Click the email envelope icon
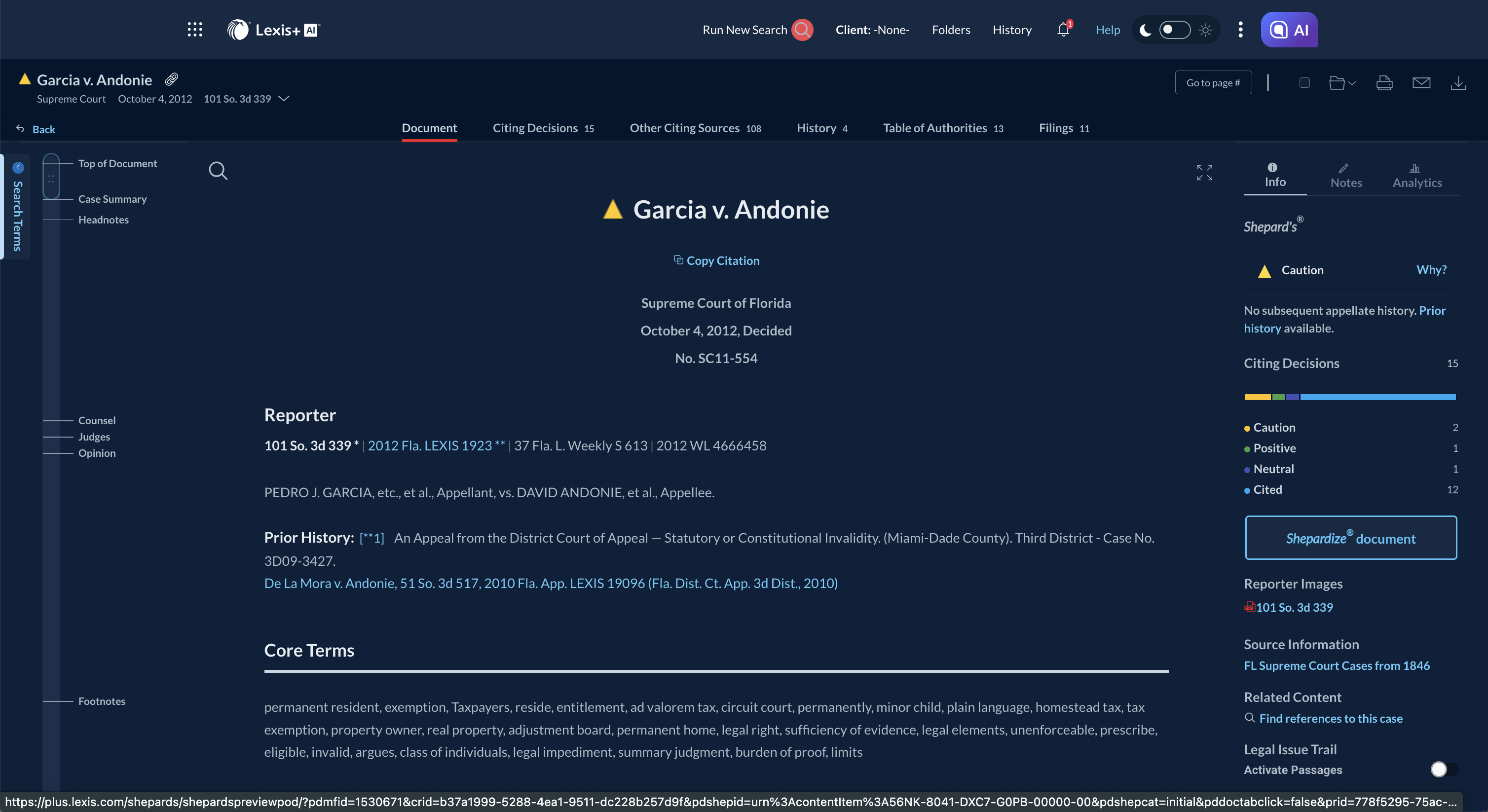 tap(1421, 82)
